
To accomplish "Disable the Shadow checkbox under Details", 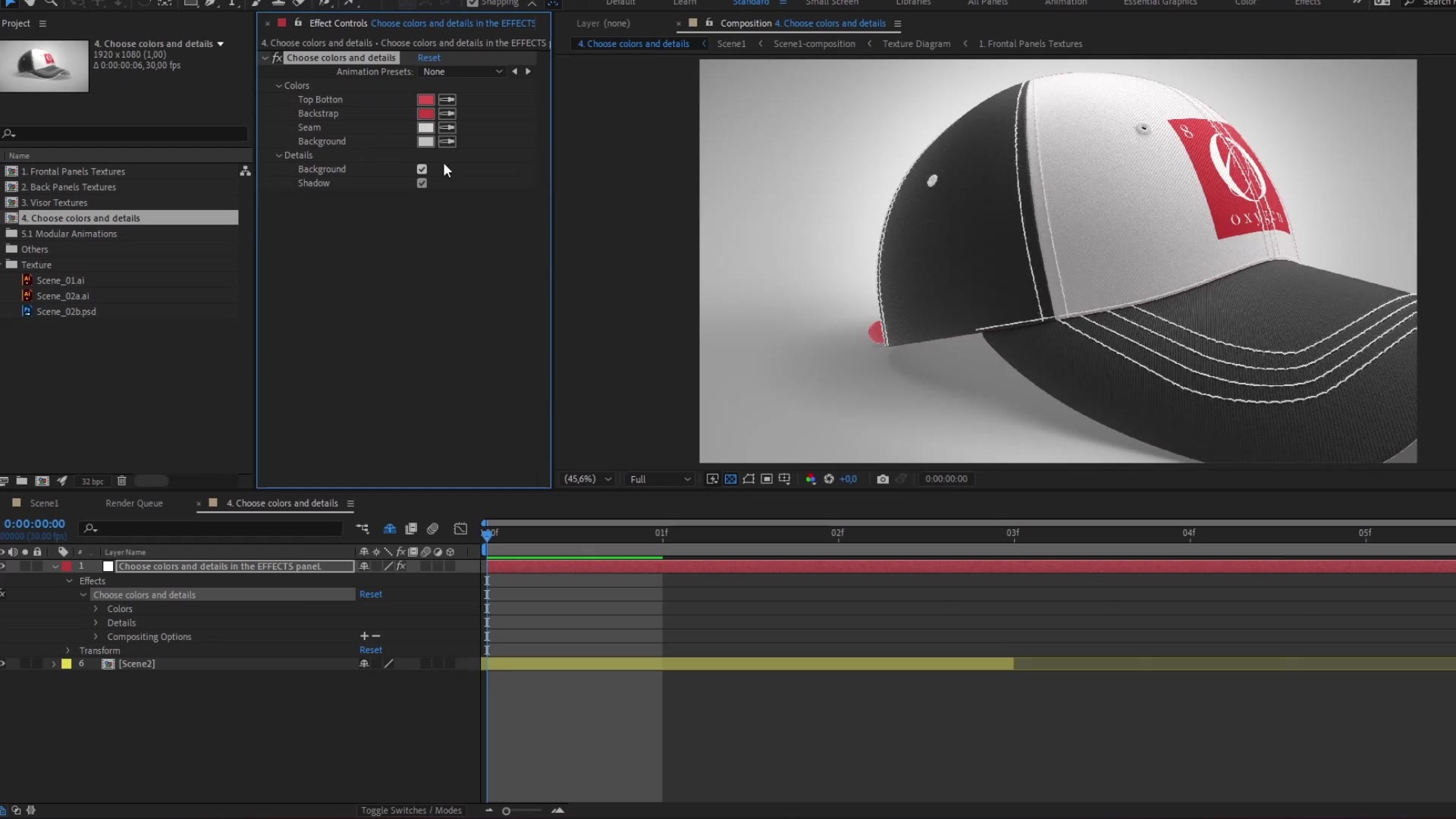I will (422, 184).
